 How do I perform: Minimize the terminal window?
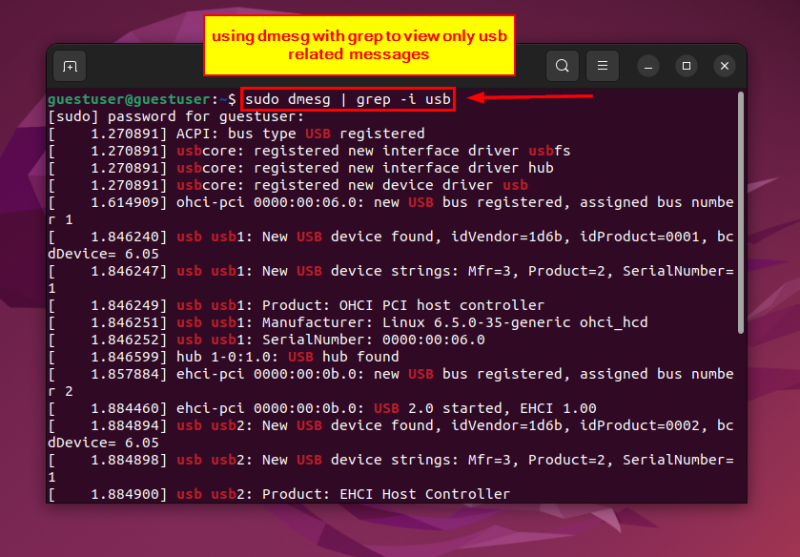point(648,66)
